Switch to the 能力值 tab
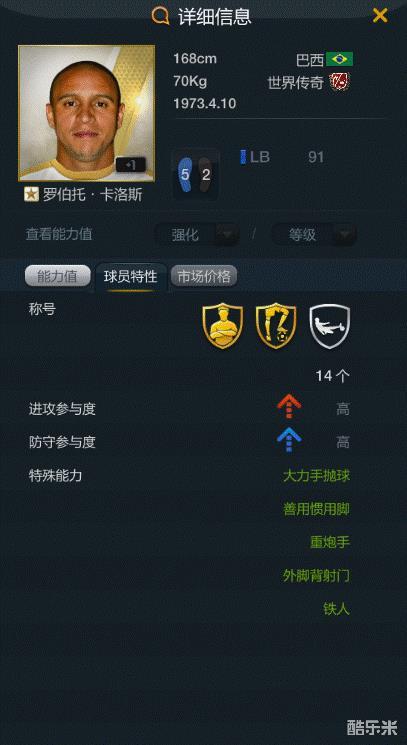Image resolution: width=407 pixels, height=745 pixels. click(x=57, y=277)
